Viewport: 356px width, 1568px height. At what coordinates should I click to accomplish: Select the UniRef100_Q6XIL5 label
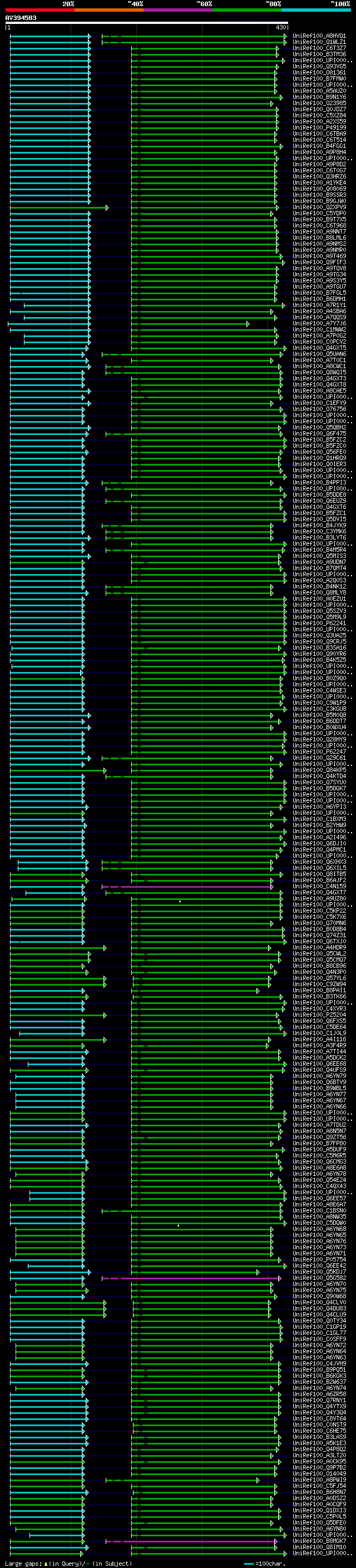pyautogui.click(x=319, y=868)
